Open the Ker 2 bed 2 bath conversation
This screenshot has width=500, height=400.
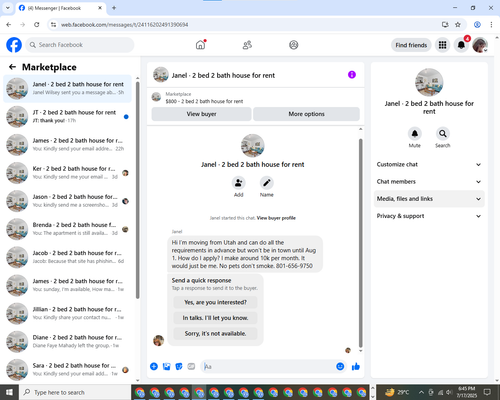click(67, 173)
